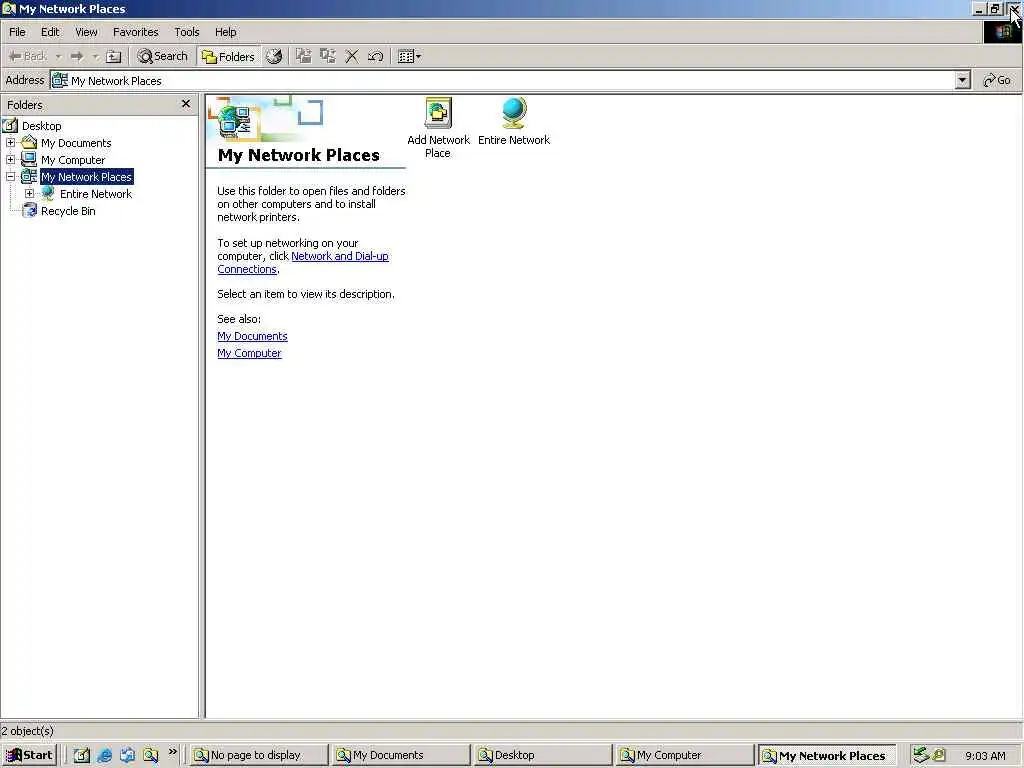The width and height of the screenshot is (1024, 768).
Task: Launch Outlook Express from quick launch
Action: [x=127, y=756]
